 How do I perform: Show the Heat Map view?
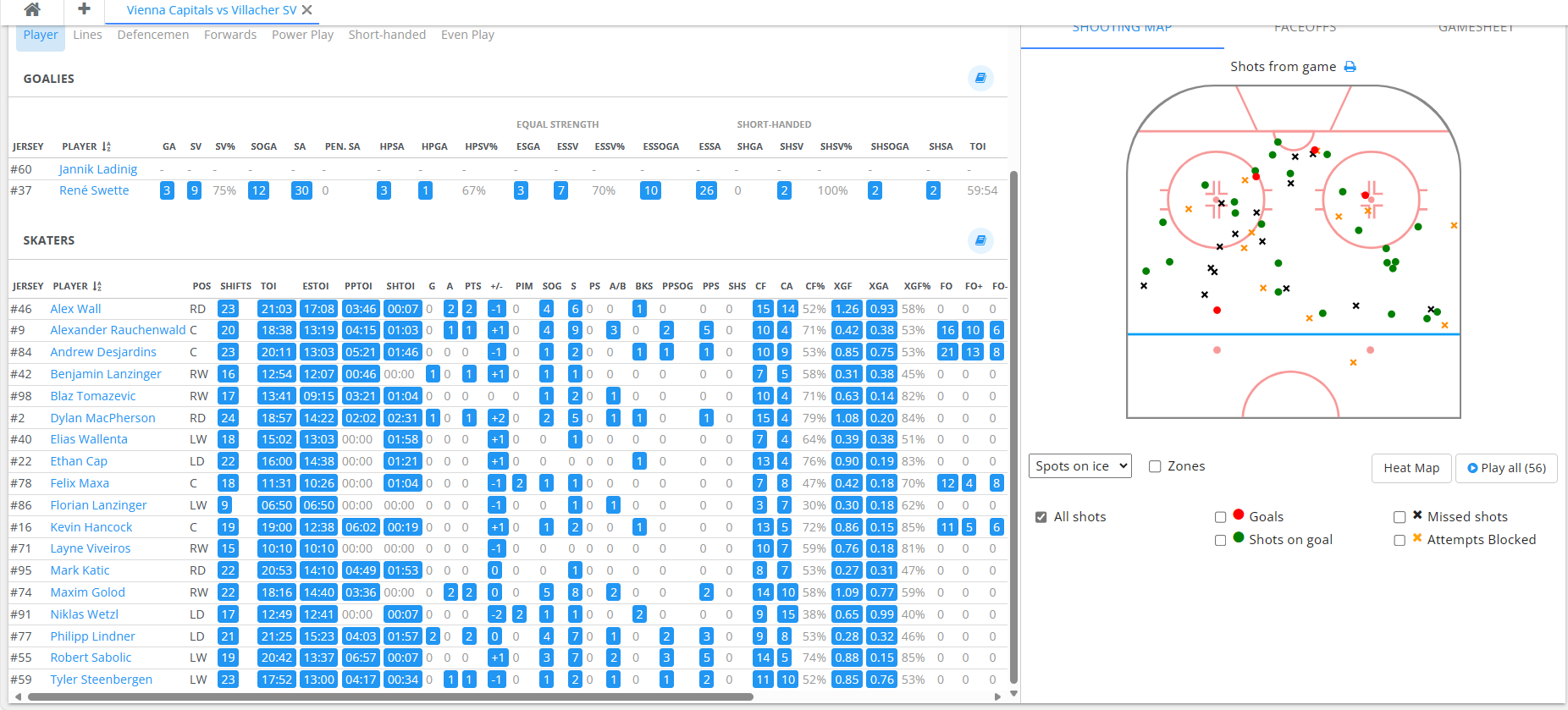click(x=1411, y=468)
